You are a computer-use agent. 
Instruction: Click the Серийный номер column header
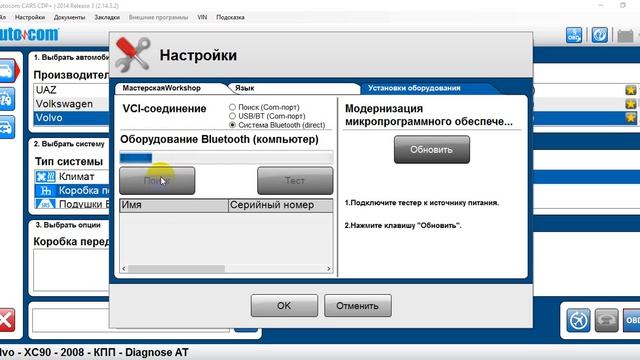coord(281,205)
